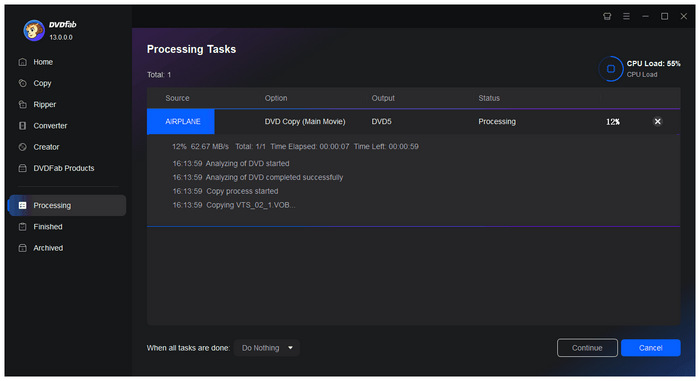Open the Do Nothing dropdown
700x381 pixels.
[267, 348]
